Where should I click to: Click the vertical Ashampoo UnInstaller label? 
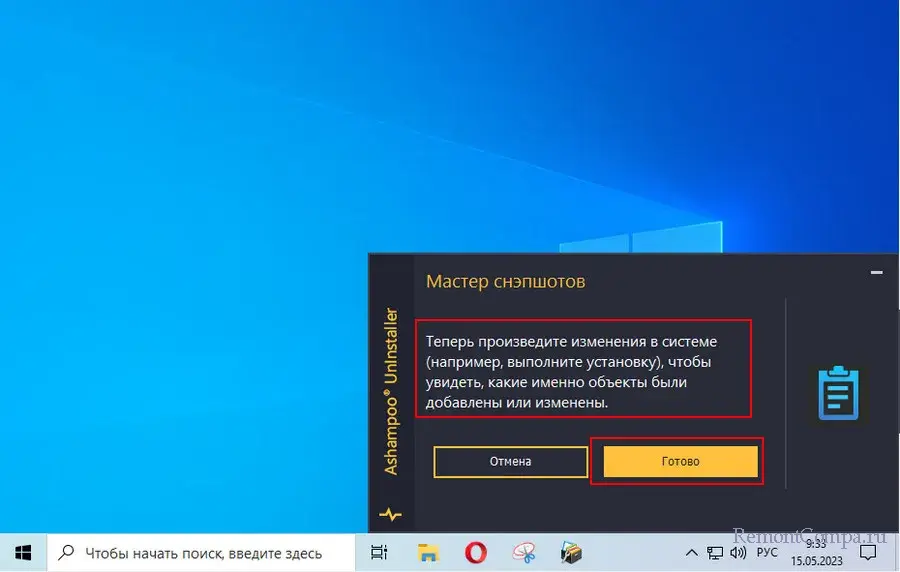click(391, 390)
